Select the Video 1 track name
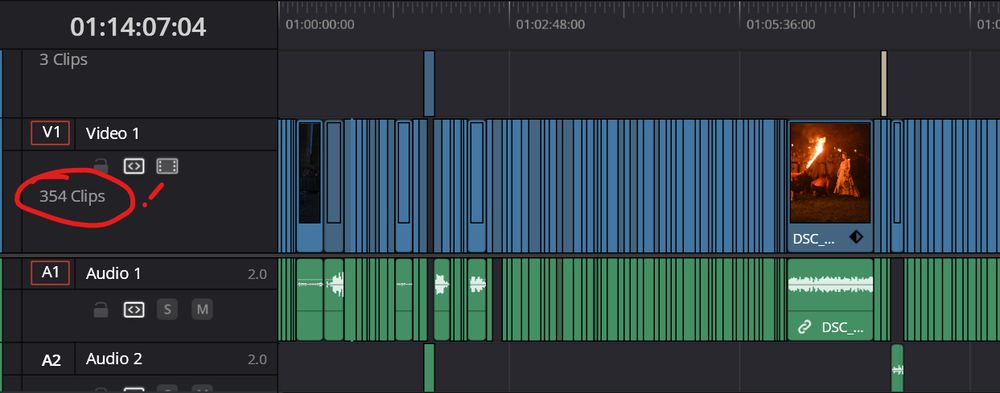This screenshot has height=393, width=1000. tap(112, 133)
